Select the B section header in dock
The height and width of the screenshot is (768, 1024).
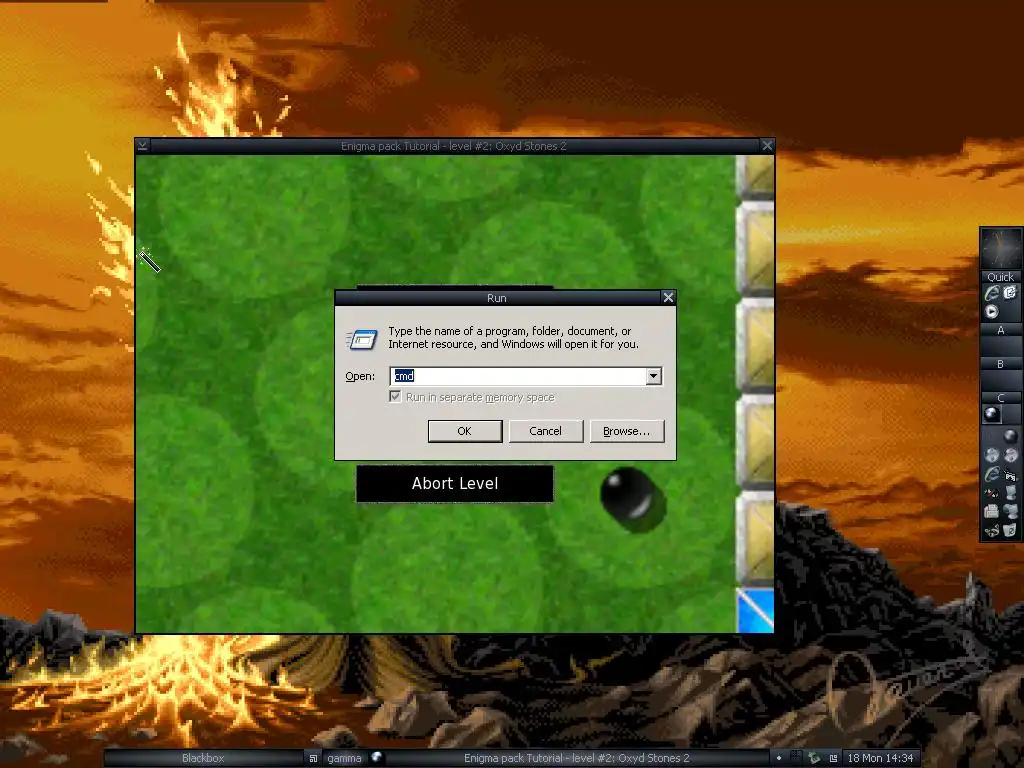[x=1000, y=364]
